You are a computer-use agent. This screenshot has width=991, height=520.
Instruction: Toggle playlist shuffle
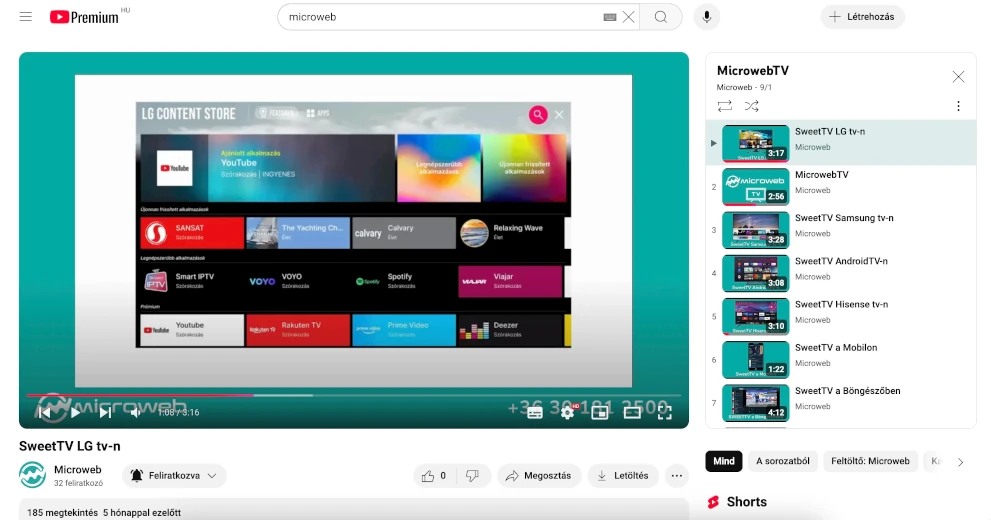[x=751, y=106]
